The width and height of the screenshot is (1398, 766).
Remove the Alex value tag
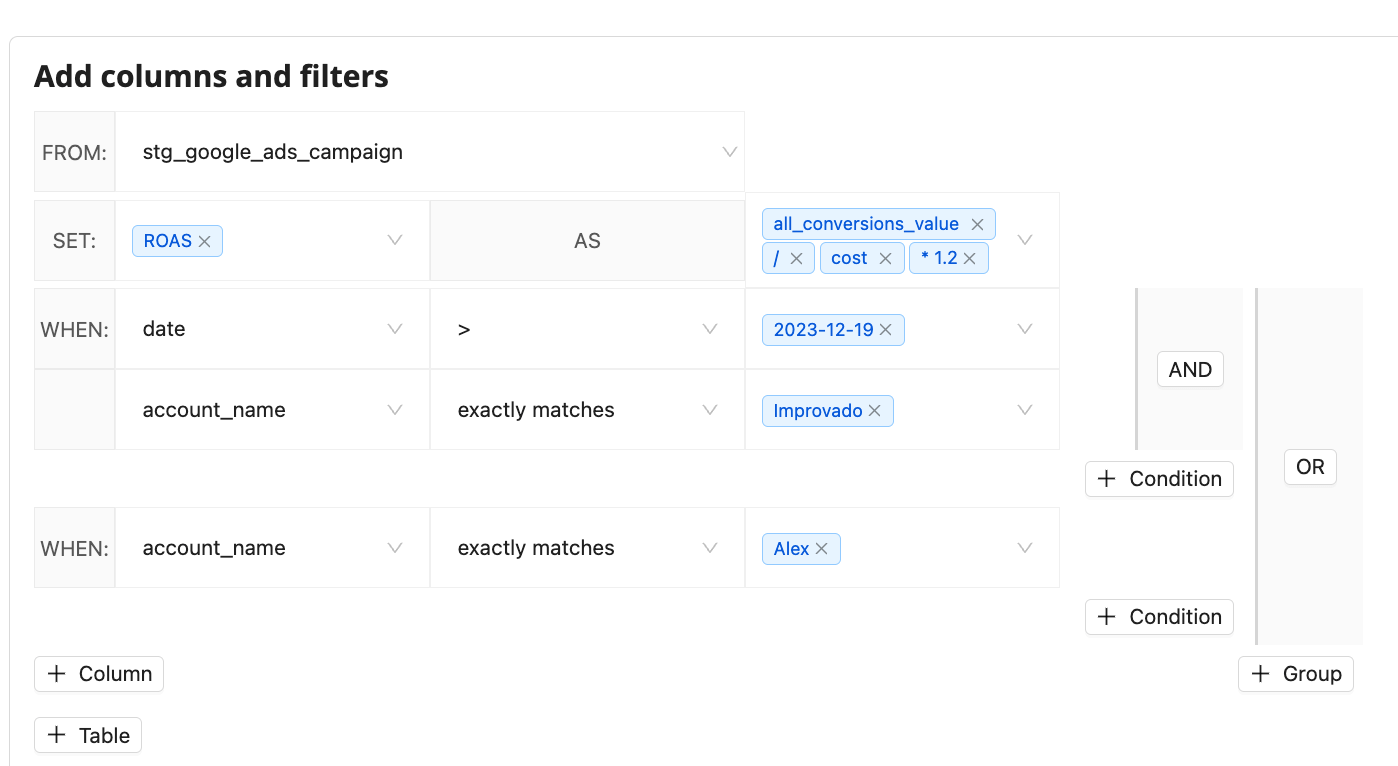click(821, 549)
